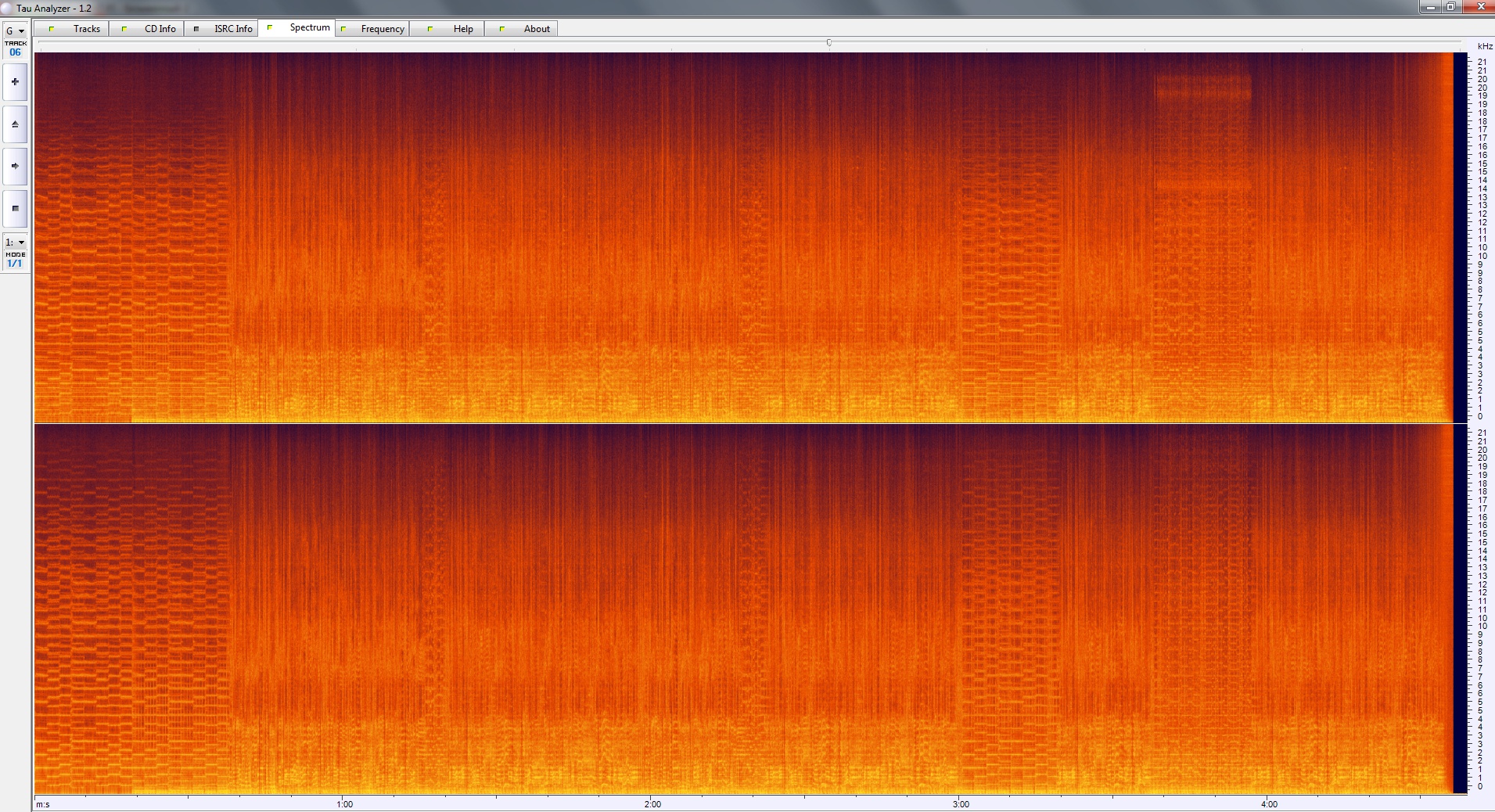1495x812 pixels.
Task: Click the position slider handle above spectrogram
Action: 828,43
